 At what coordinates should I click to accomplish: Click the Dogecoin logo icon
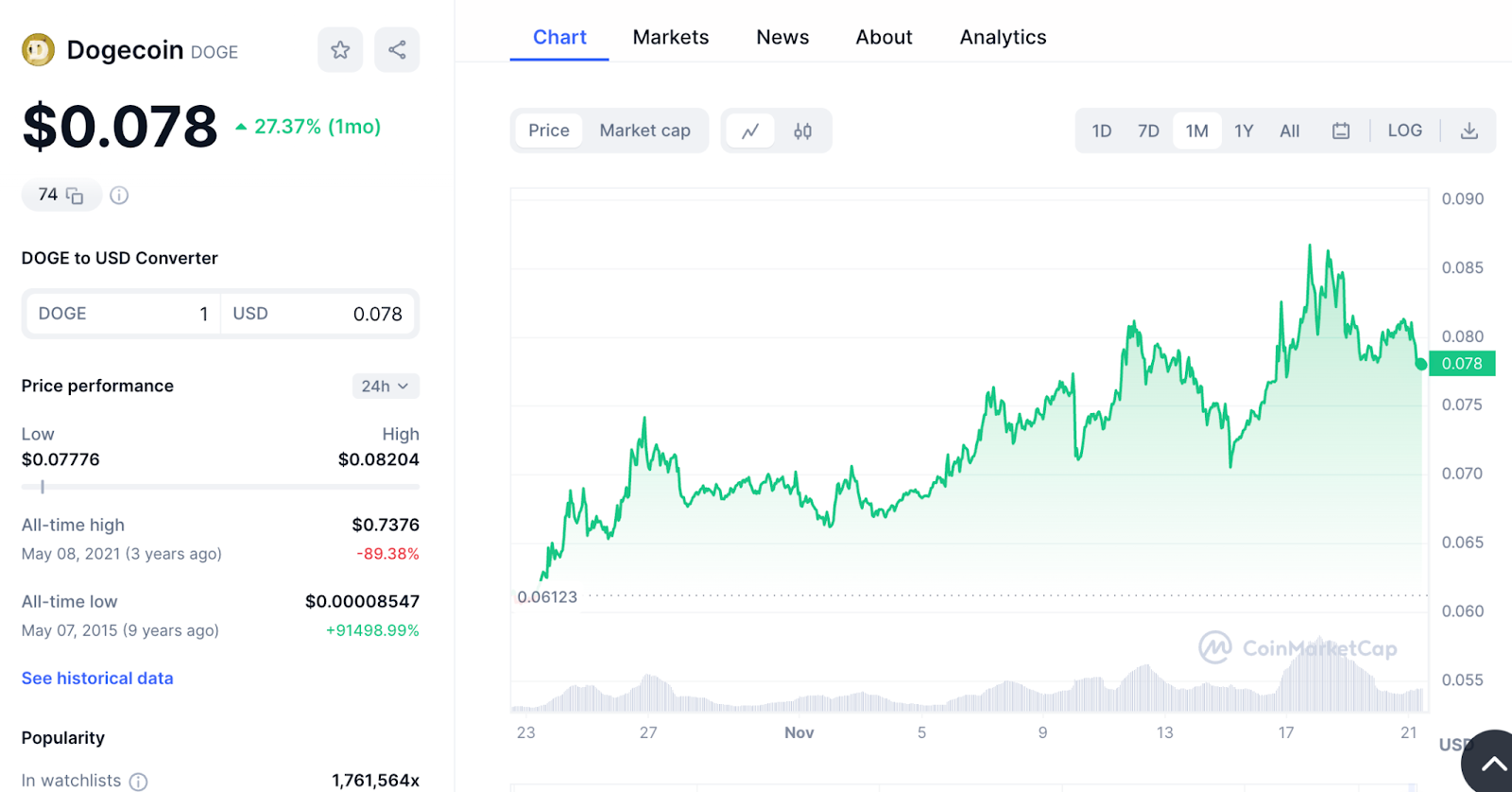click(x=38, y=50)
